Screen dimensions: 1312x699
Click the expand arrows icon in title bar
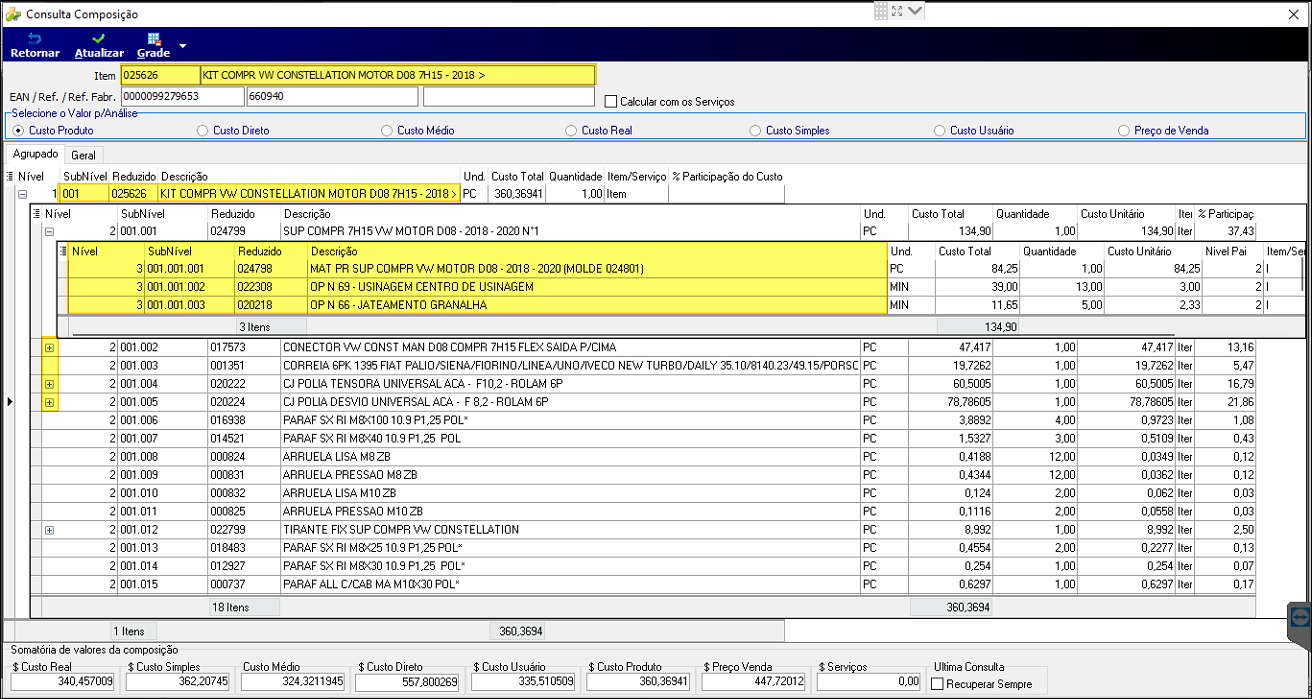897,11
